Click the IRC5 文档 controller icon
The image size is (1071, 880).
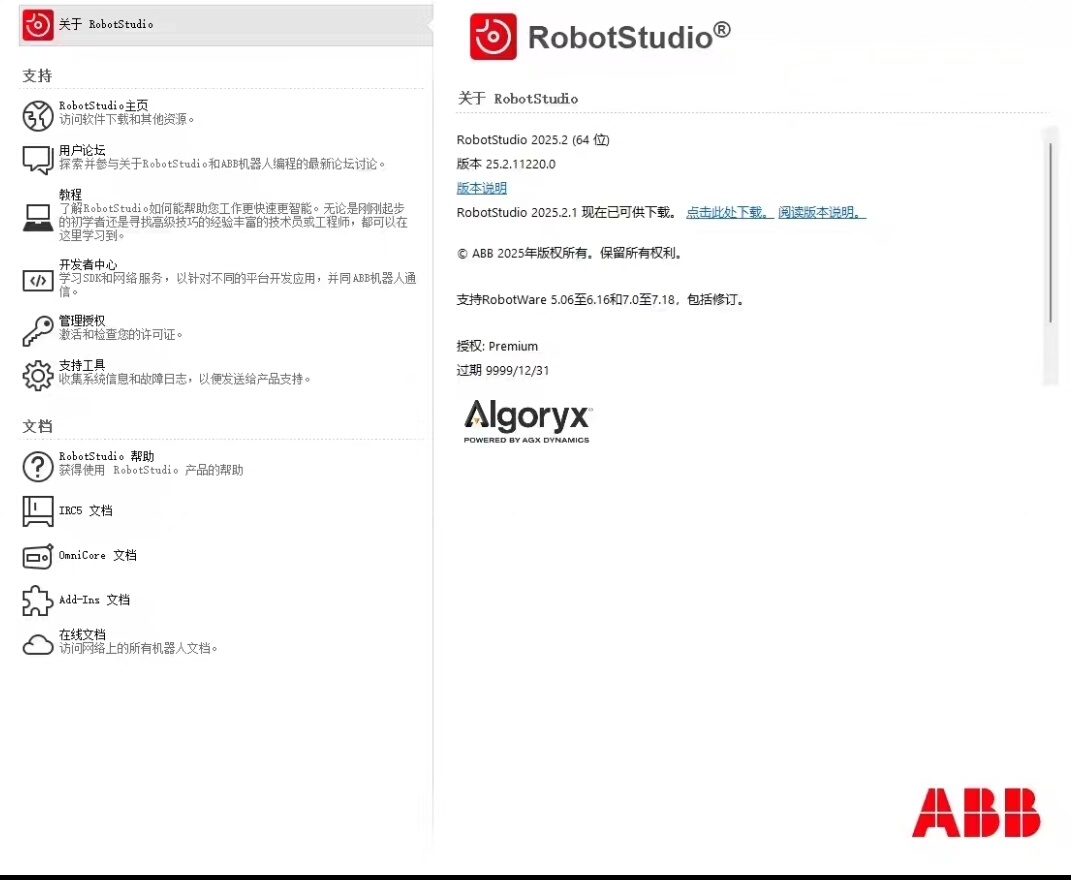[x=38, y=511]
